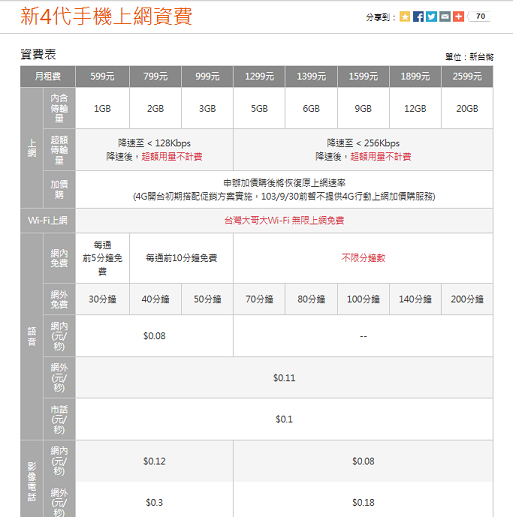Click the $0.12 video call rate
This screenshot has height=517, width=513.
click(x=154, y=461)
